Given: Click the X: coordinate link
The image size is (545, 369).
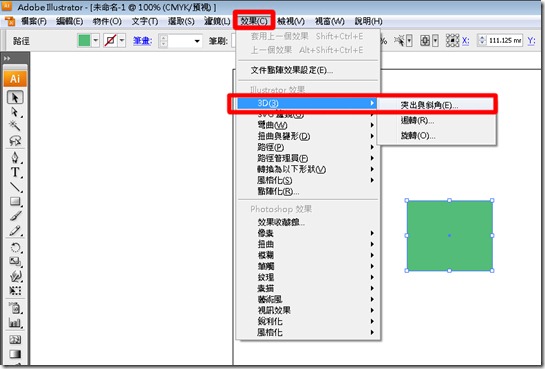Looking at the screenshot, I should tap(465, 41).
